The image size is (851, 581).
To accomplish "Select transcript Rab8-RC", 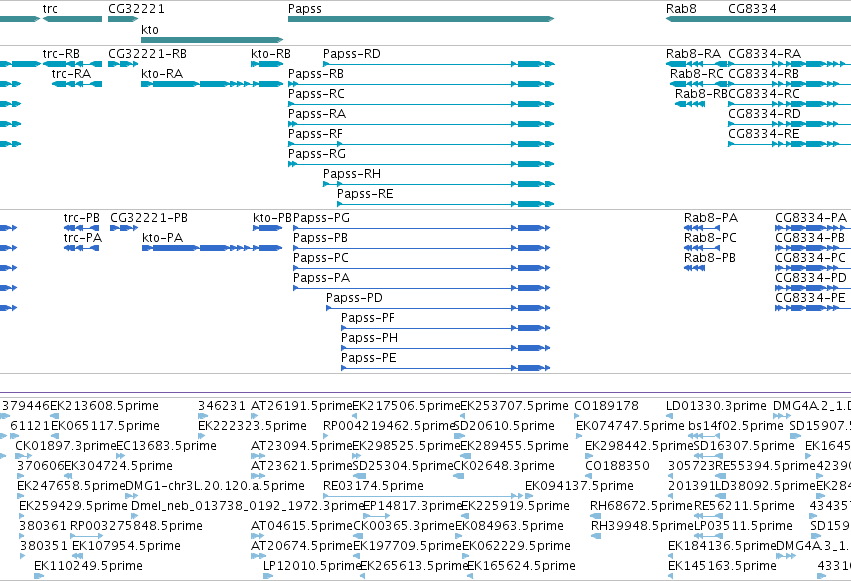I will pos(699,84).
